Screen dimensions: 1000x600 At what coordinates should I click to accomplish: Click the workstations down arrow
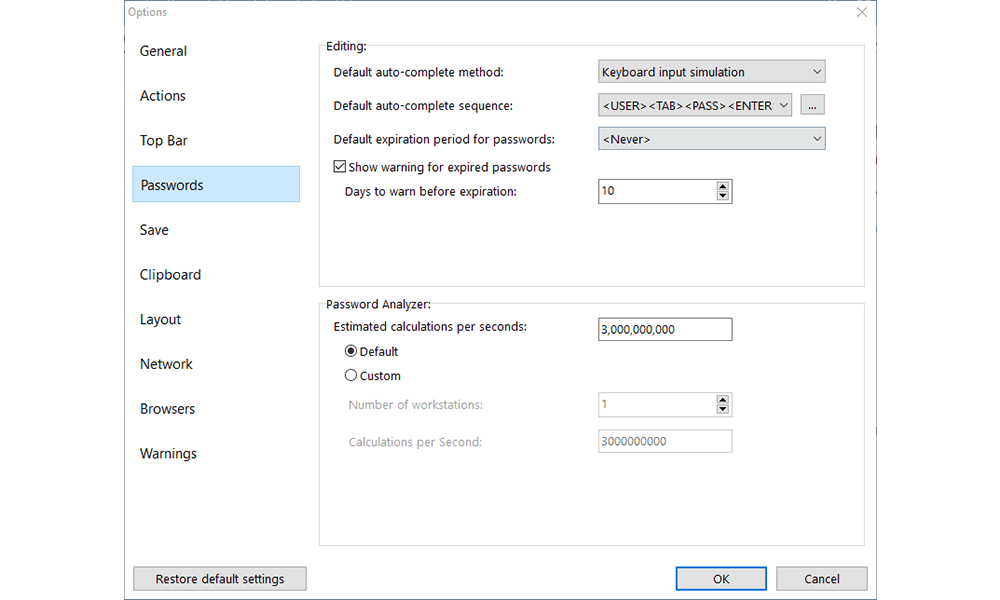[723, 409]
